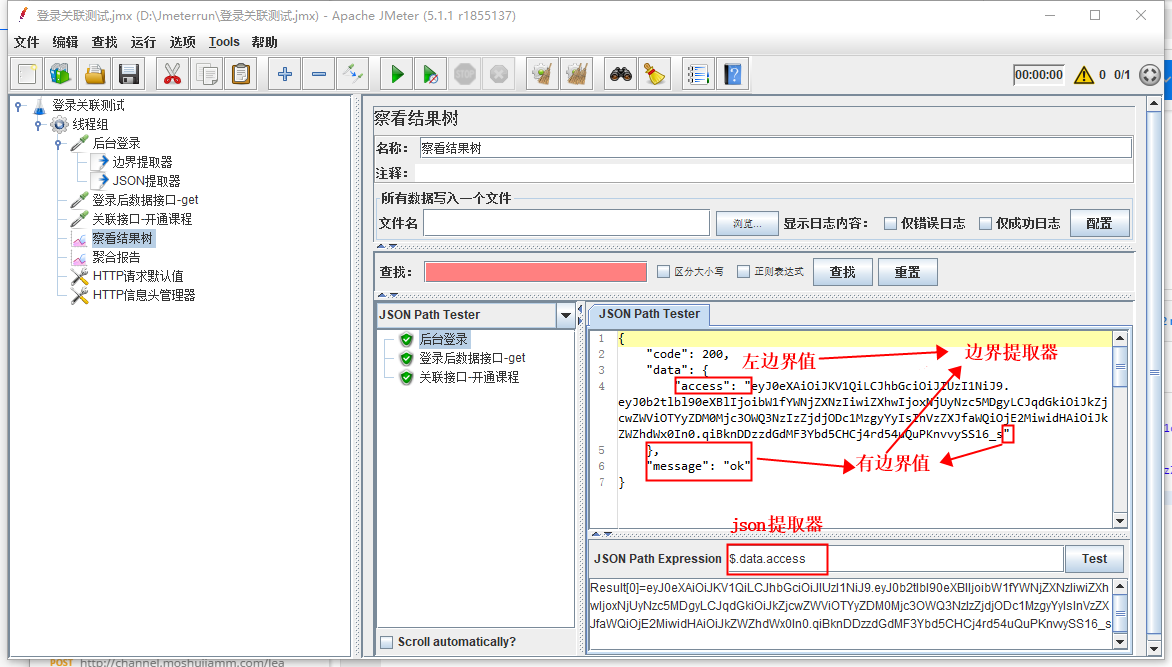This screenshot has width=1172, height=667.
Task: Select HTTP请求默认值 tree node
Action: [x=138, y=277]
